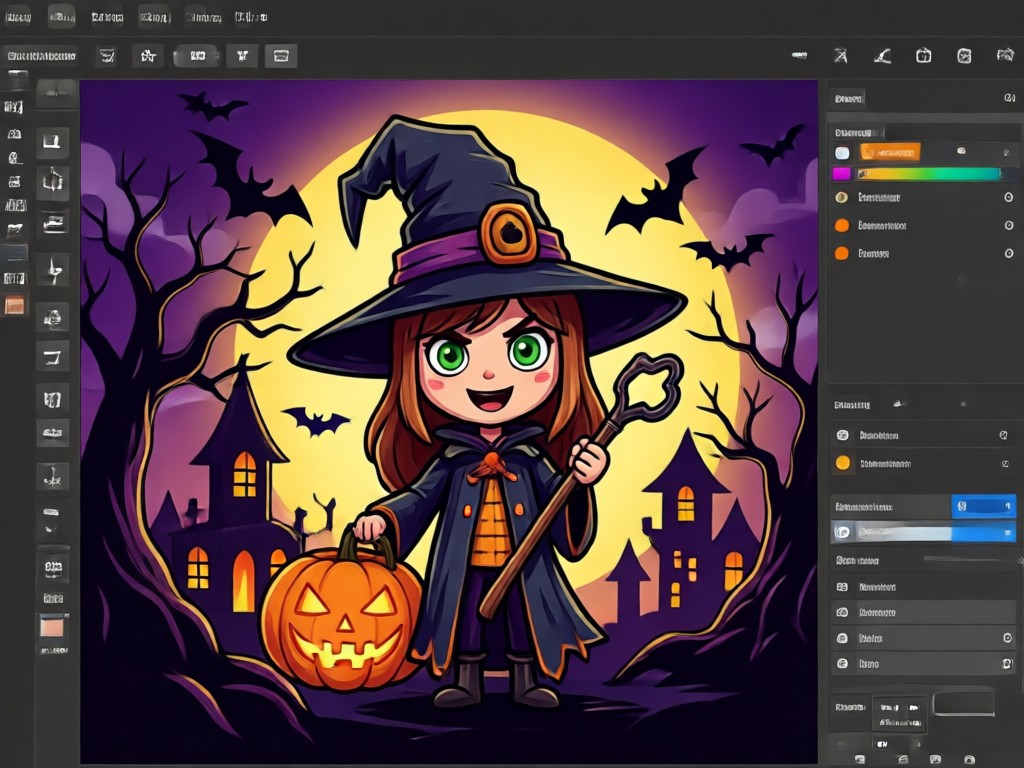Viewport: 1024px width, 768px height.
Task: Toggle the circle on the first orange-dot row
Action: coord(1008,225)
